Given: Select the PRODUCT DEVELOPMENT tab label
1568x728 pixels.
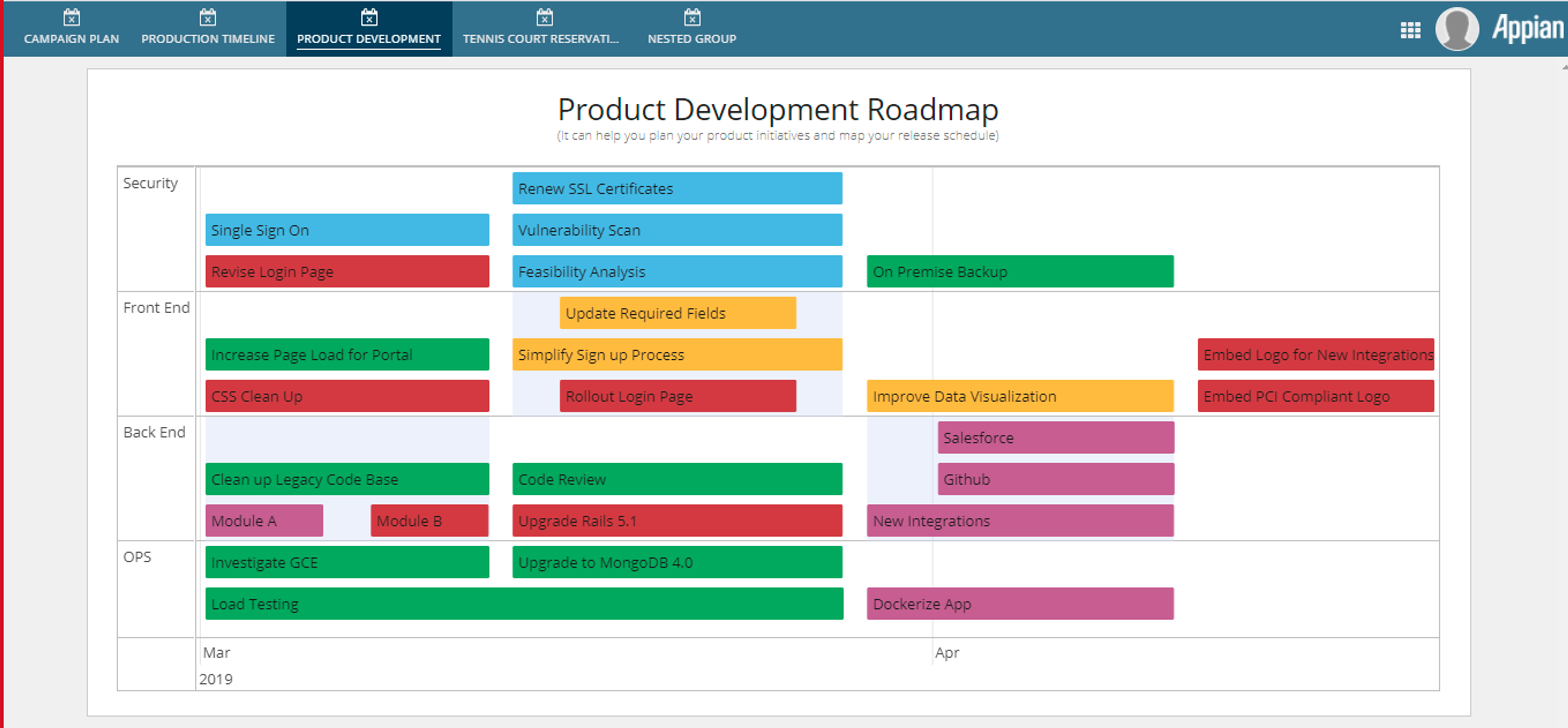Looking at the screenshot, I should [369, 39].
